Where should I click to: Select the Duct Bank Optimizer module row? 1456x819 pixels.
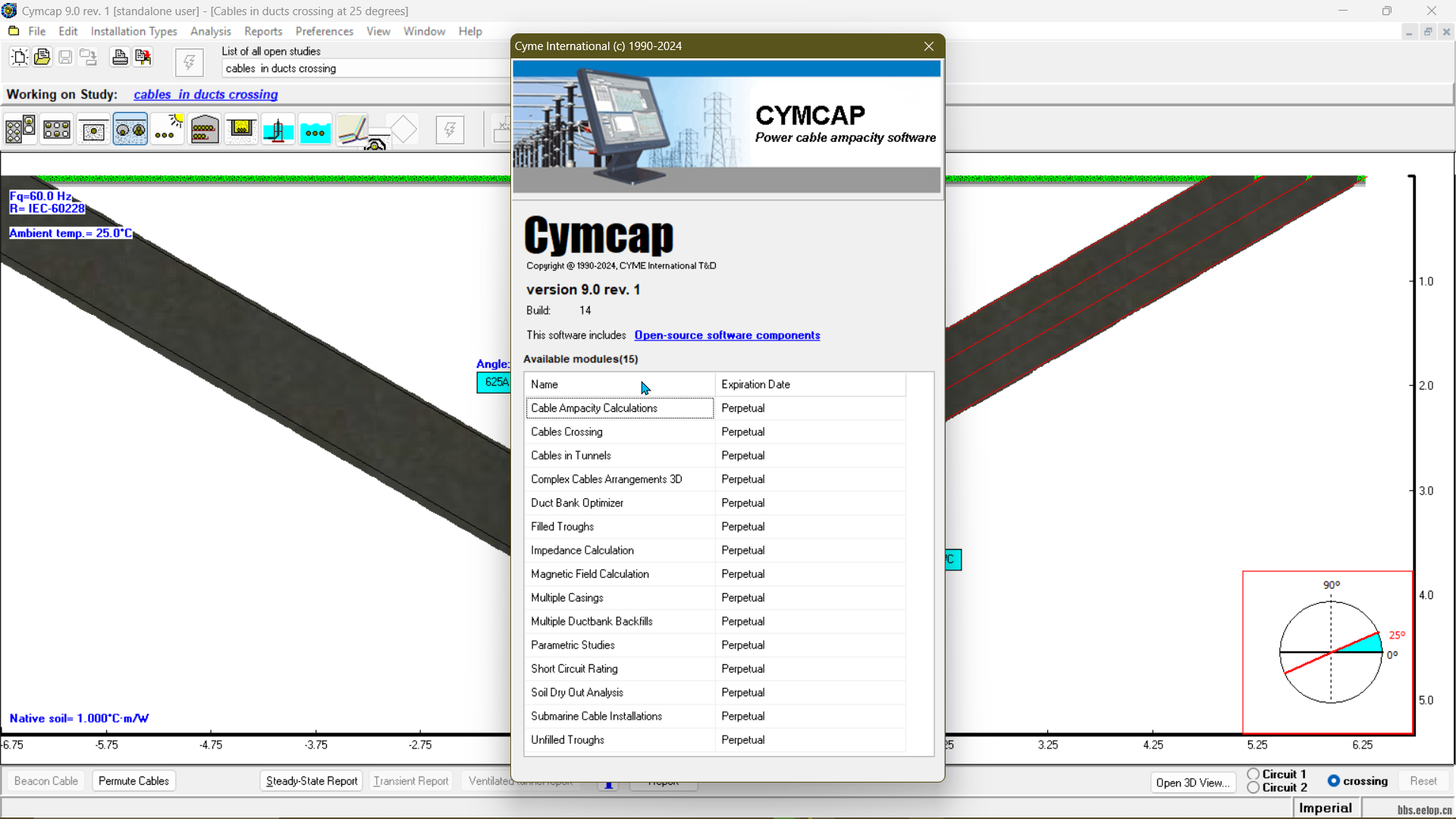click(715, 503)
